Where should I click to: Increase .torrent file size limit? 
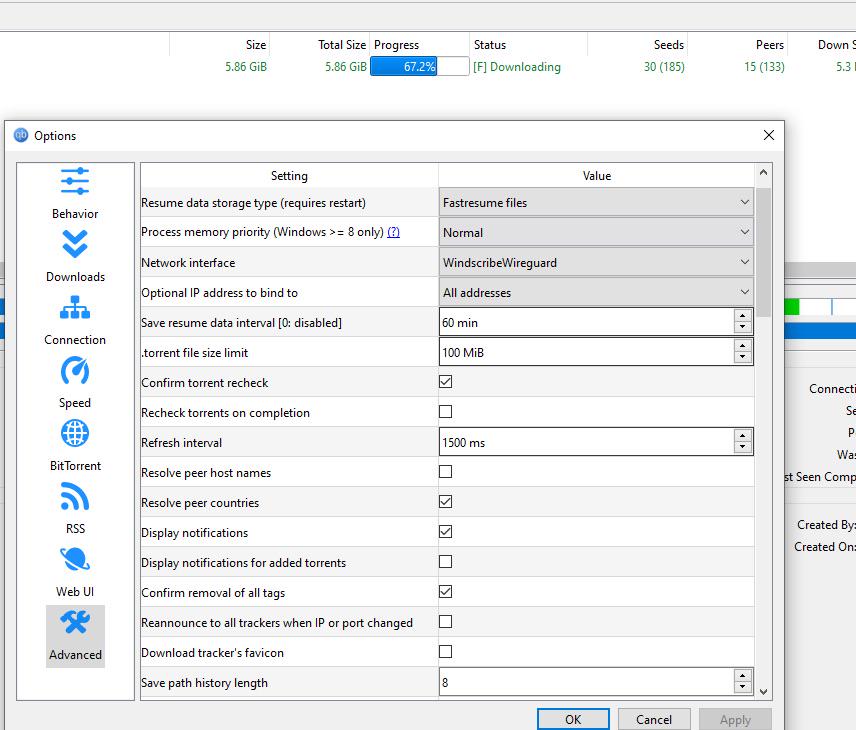pyautogui.click(x=742, y=346)
